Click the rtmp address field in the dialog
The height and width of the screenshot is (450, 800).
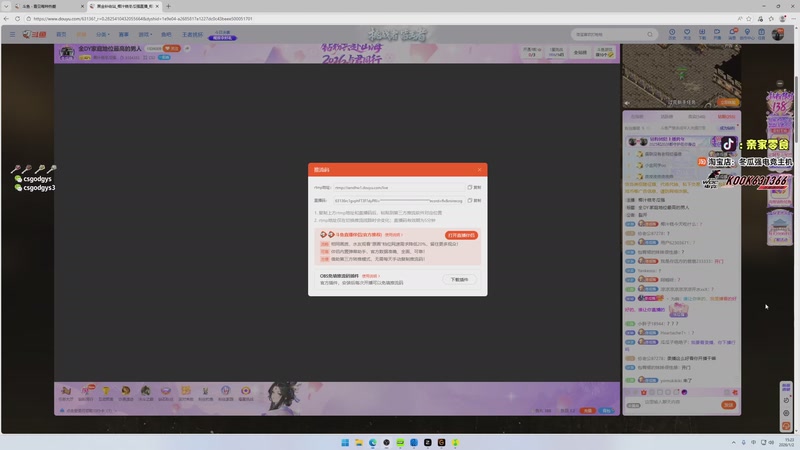click(398, 187)
